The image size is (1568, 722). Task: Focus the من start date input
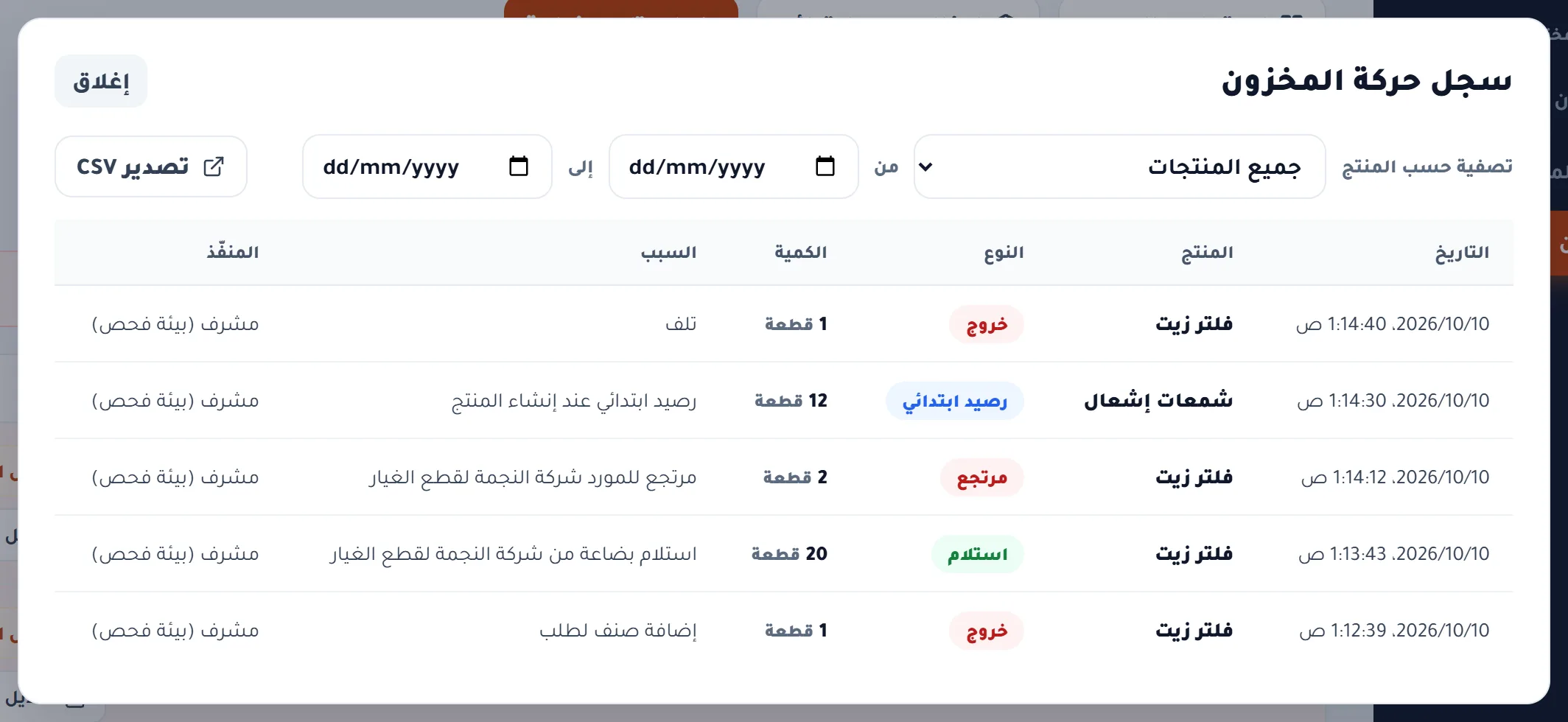pos(734,167)
